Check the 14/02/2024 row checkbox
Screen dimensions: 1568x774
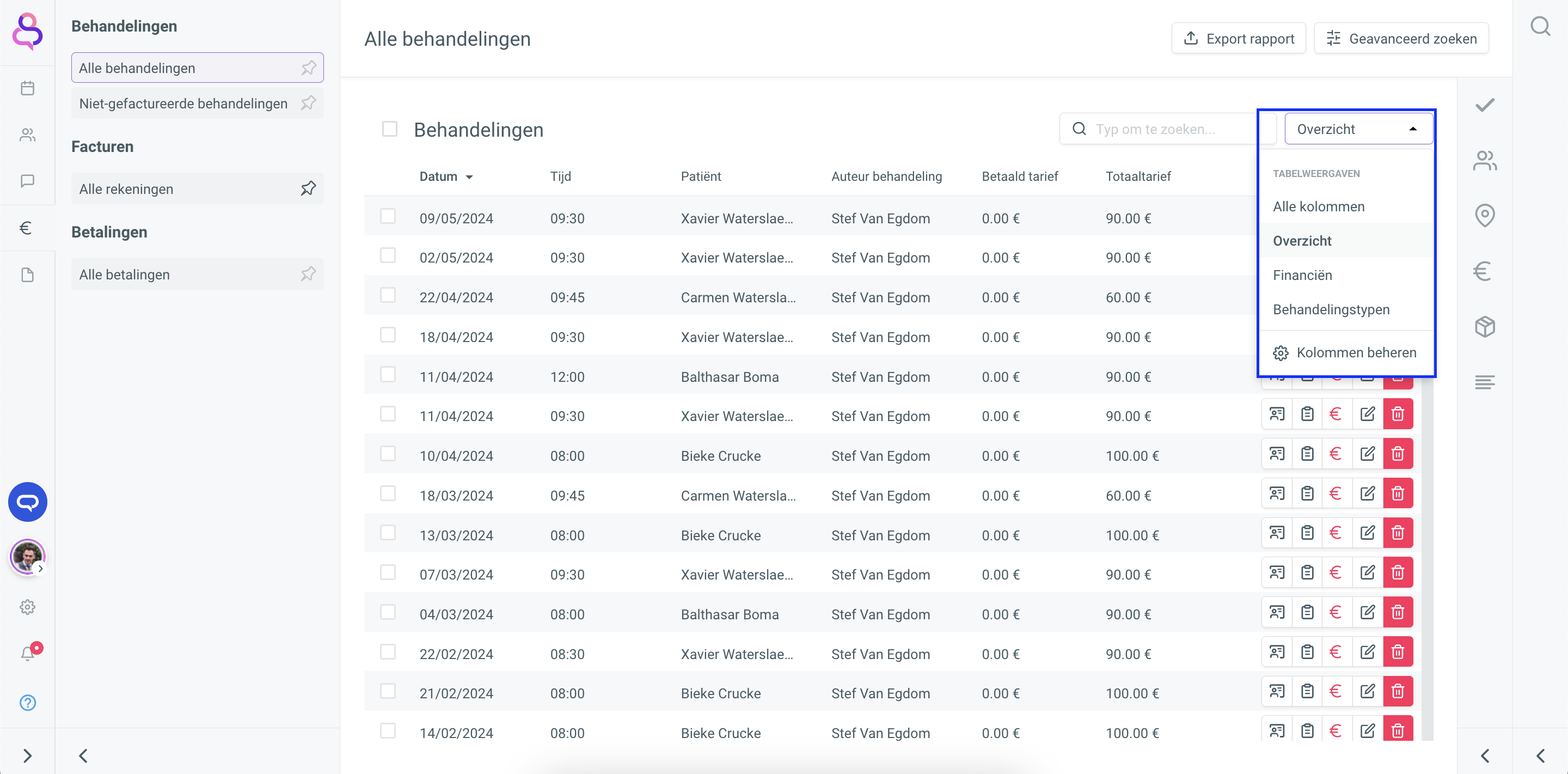tap(388, 731)
